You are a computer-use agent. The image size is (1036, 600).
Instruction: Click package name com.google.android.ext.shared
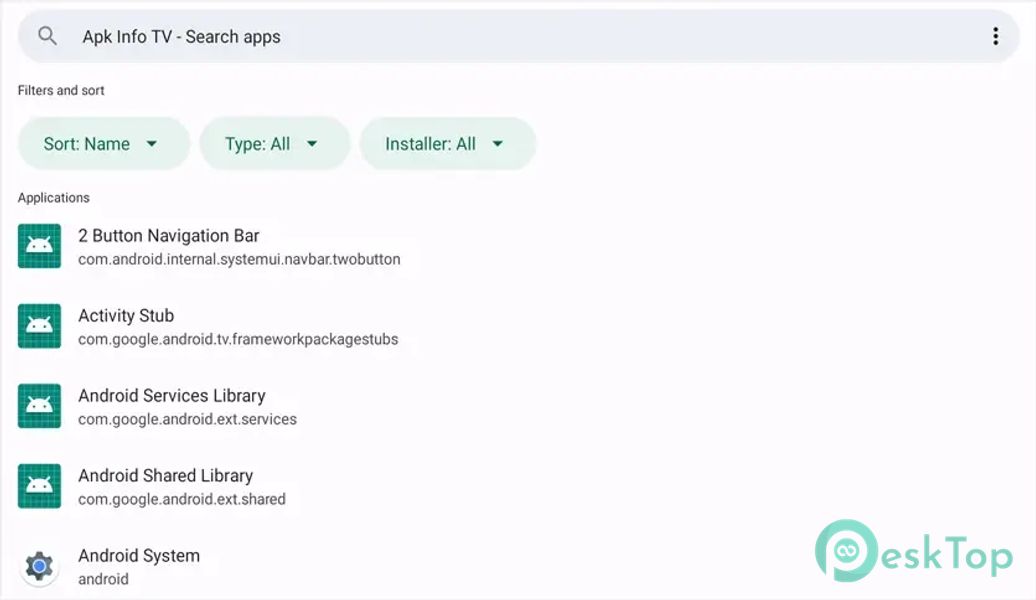click(x=182, y=499)
